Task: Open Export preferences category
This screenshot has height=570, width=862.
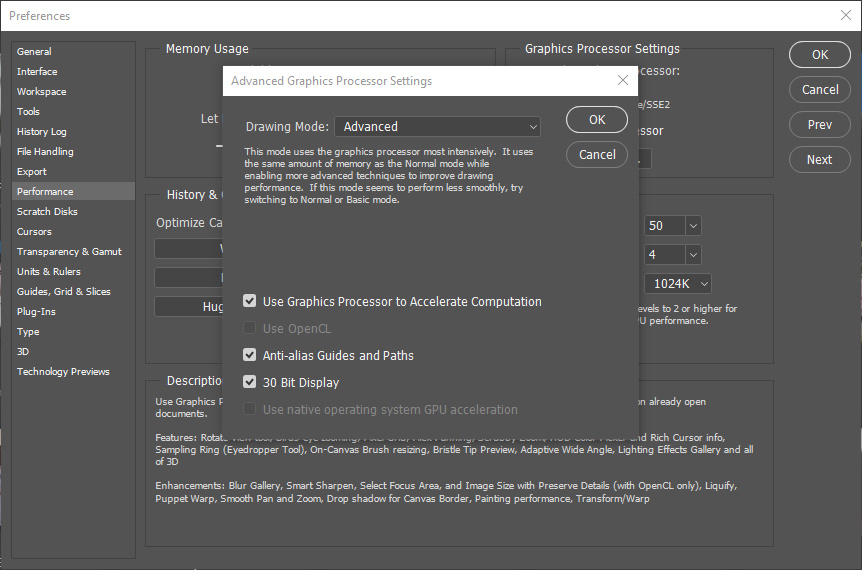Action: (73, 171)
